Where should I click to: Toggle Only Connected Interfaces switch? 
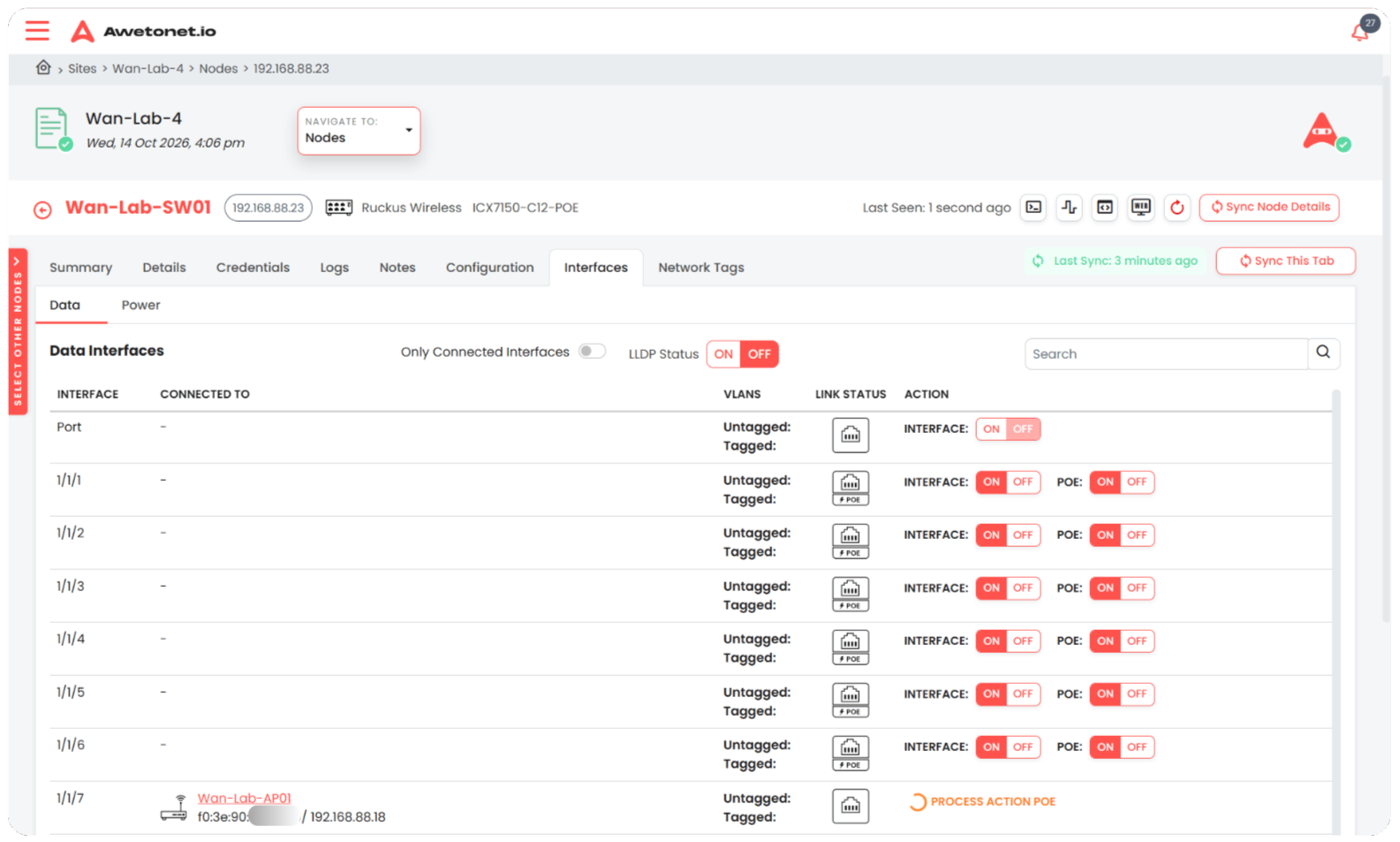pyautogui.click(x=592, y=352)
